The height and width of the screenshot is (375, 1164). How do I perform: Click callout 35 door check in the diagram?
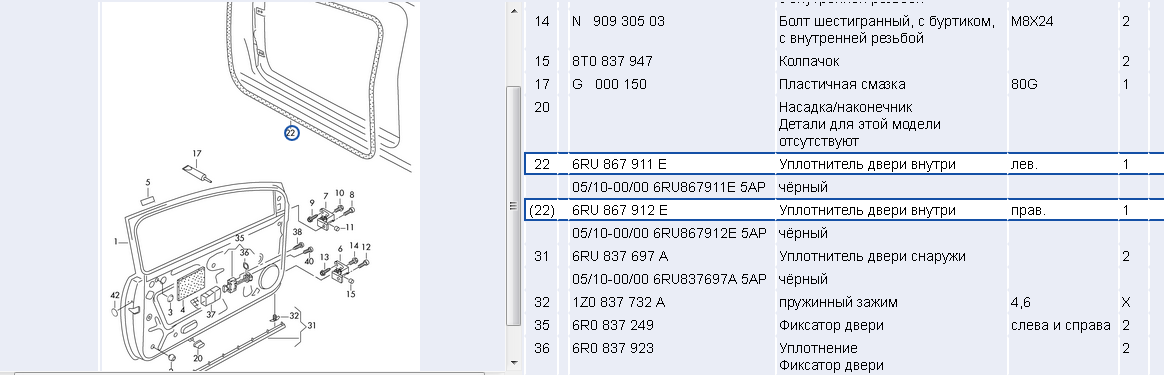pyautogui.click(x=240, y=238)
